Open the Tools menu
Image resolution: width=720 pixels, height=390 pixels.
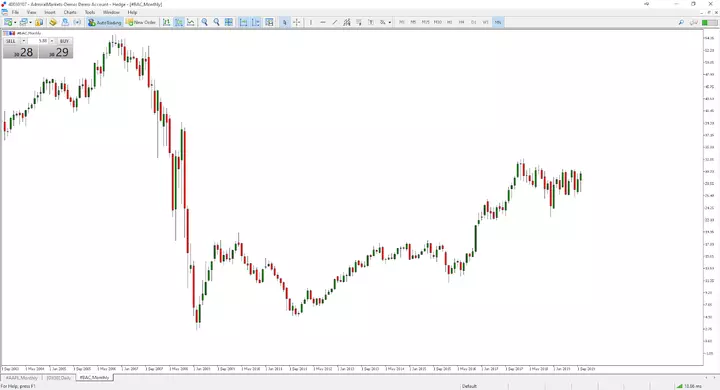(90, 12)
